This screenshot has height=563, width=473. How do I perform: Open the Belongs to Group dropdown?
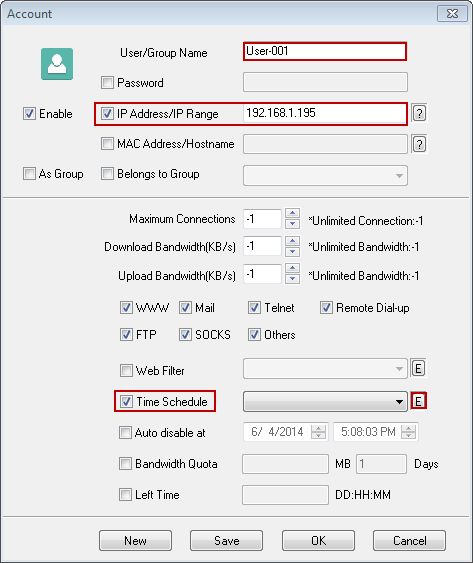(x=325, y=176)
